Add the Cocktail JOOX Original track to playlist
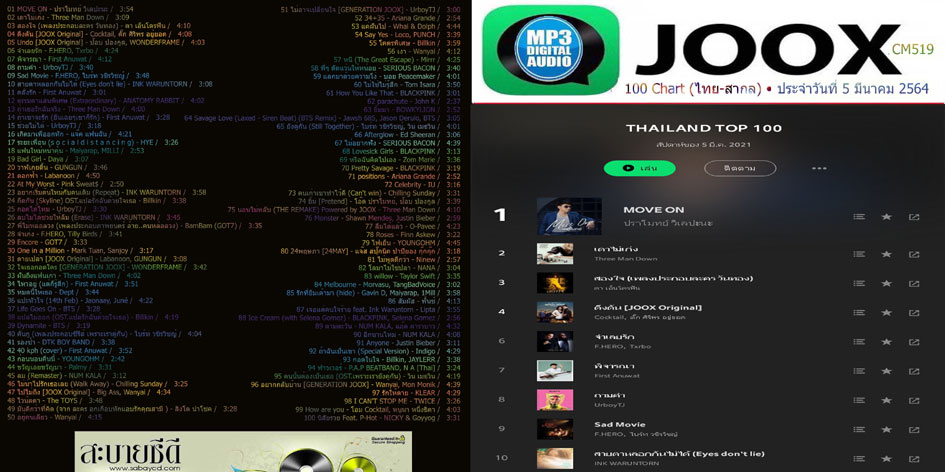Viewport: 945px width, 472px height. [x=859, y=312]
